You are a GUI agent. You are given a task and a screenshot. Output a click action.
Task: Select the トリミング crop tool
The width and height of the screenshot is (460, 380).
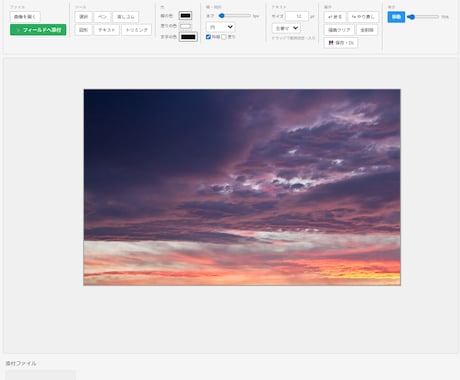click(137, 30)
